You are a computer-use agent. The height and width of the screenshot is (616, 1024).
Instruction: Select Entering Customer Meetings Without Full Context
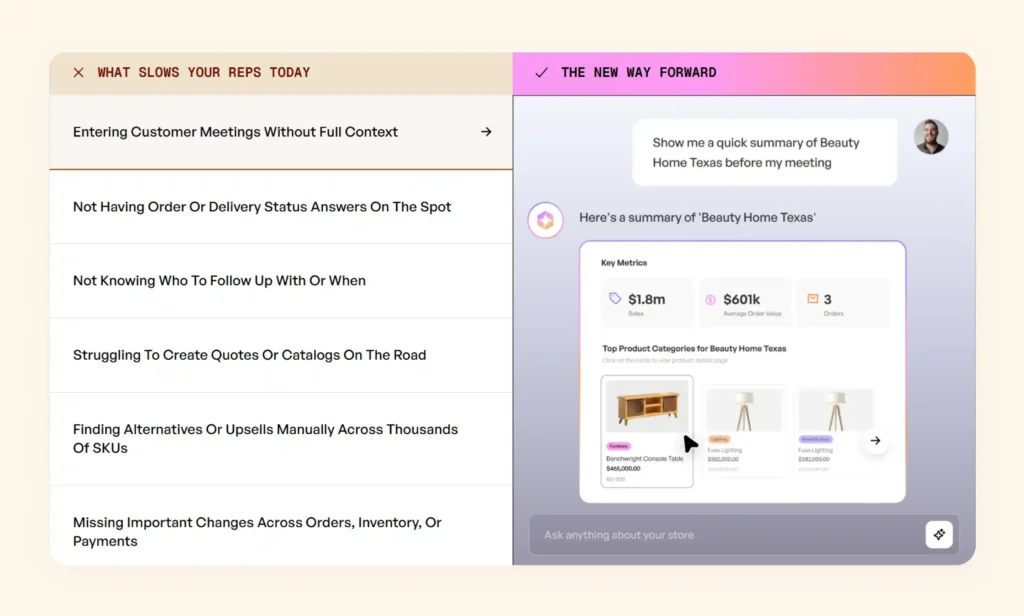click(281, 133)
